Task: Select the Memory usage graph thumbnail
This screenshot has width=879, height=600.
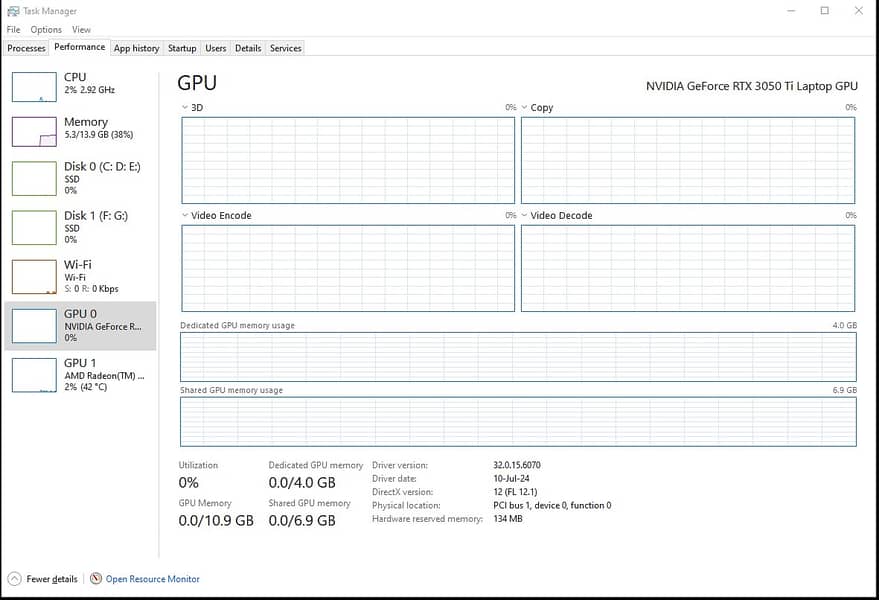Action: click(34, 132)
